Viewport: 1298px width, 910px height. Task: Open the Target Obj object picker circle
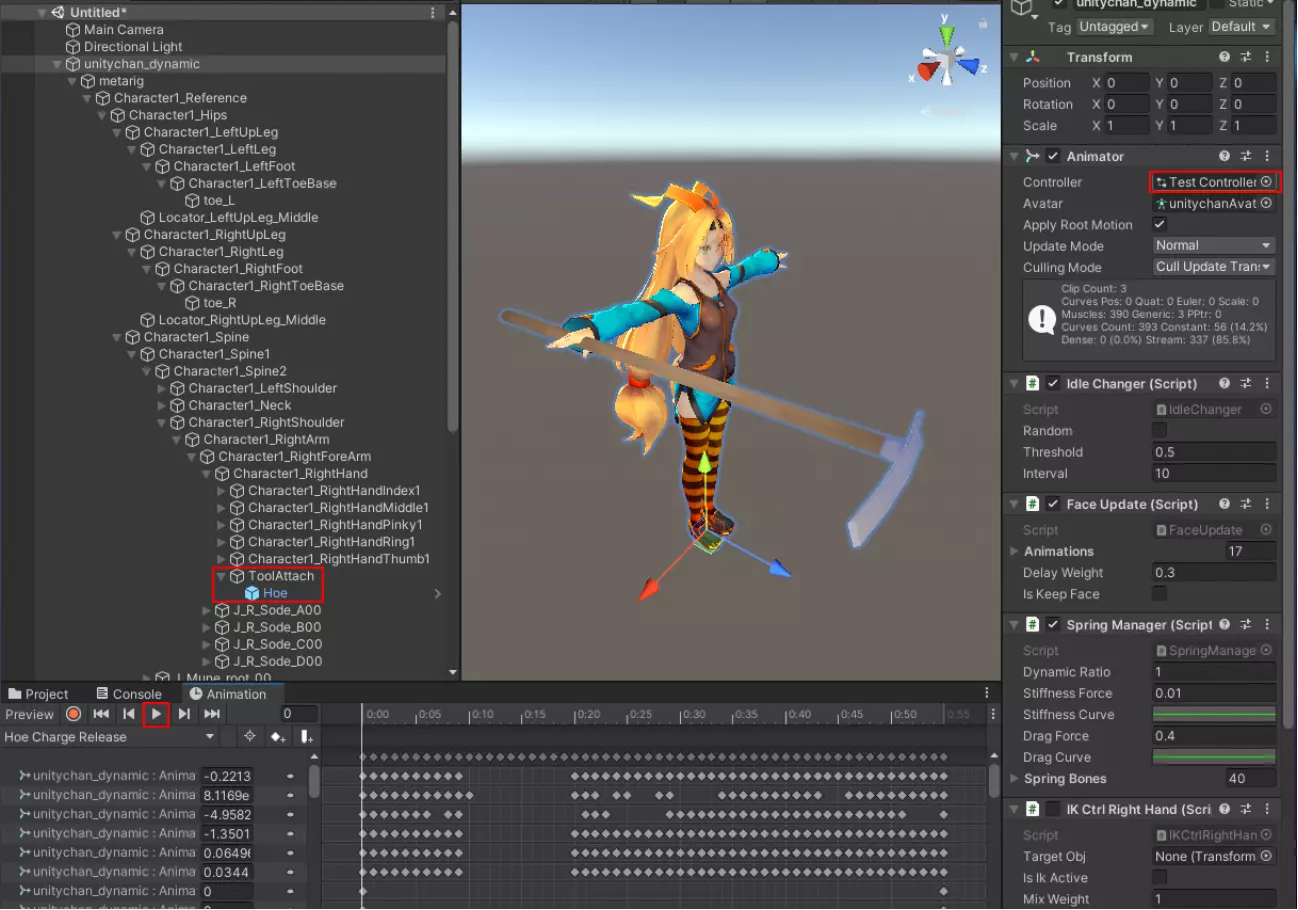[1266, 856]
